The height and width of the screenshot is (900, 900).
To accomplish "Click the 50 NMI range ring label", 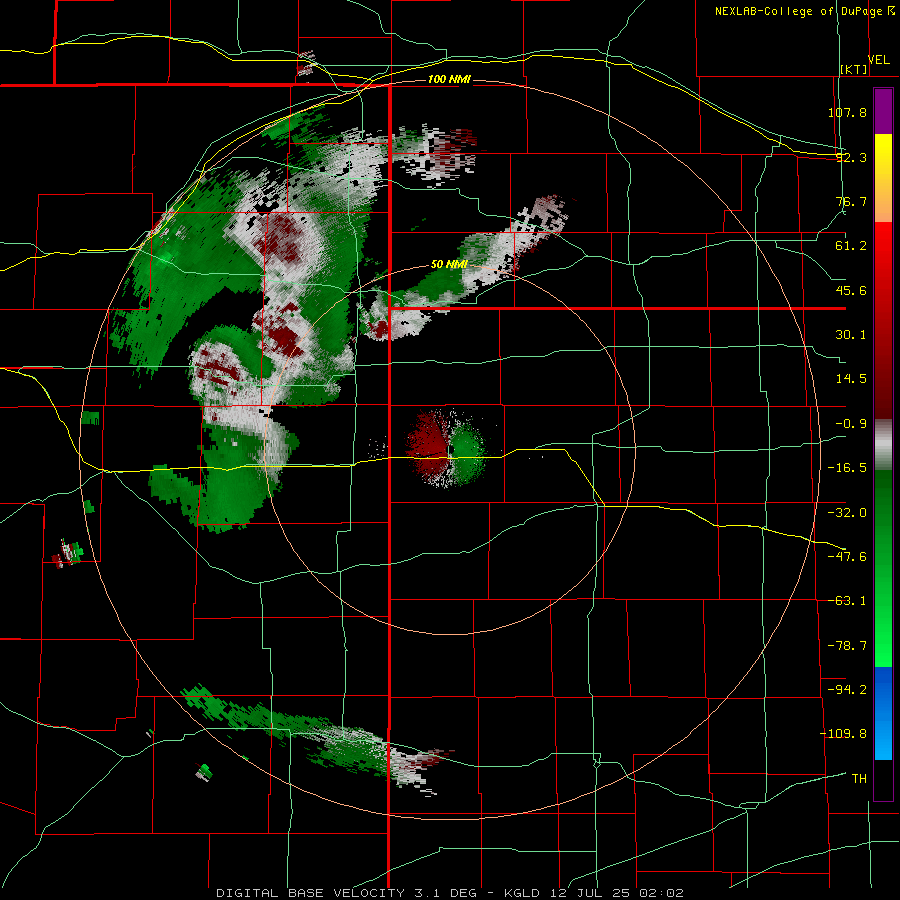I will [449, 265].
